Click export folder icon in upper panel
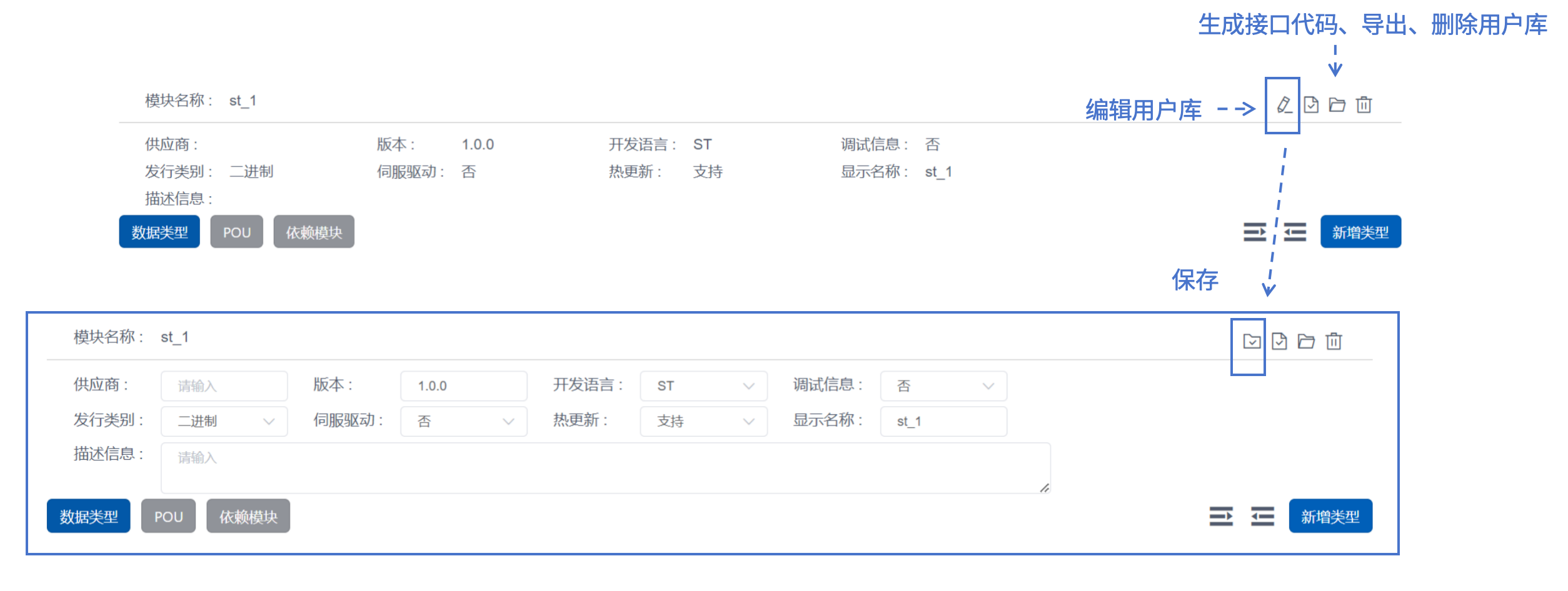The height and width of the screenshot is (591, 1568). pyautogui.click(x=1337, y=105)
